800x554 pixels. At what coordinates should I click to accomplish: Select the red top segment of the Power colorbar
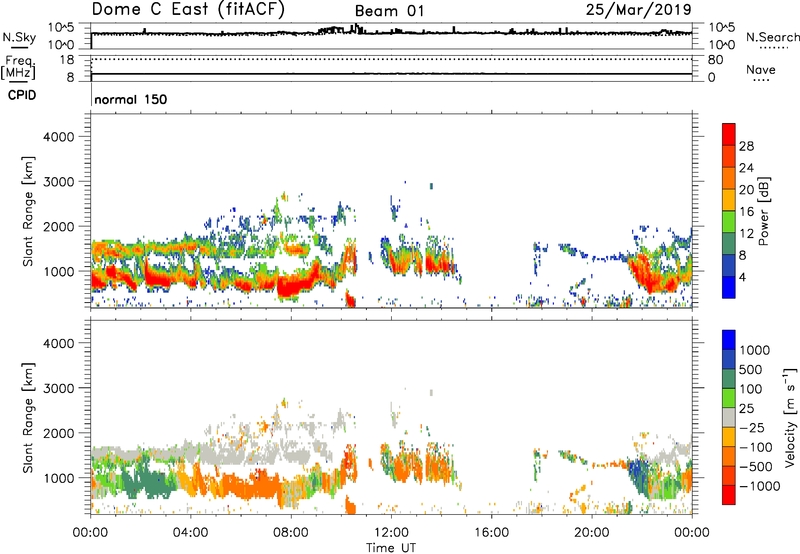point(729,134)
